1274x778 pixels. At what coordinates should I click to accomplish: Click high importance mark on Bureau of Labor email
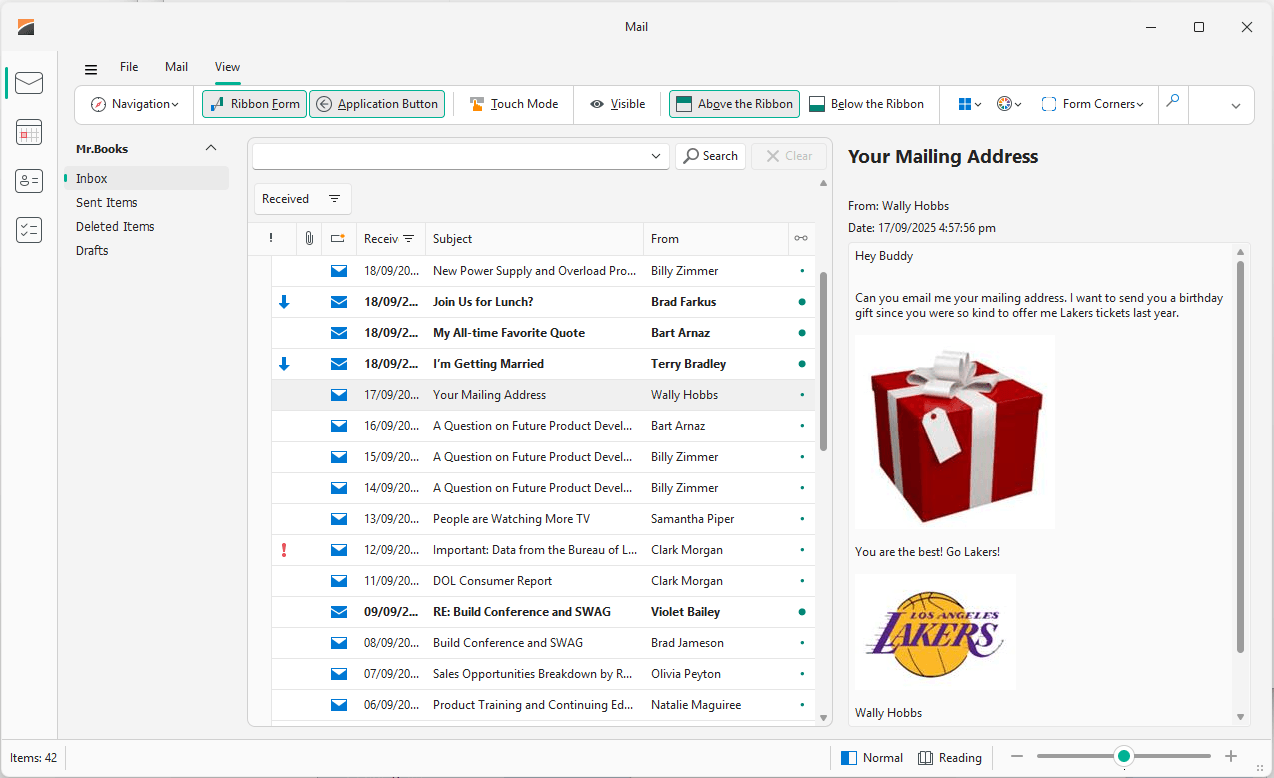point(284,549)
